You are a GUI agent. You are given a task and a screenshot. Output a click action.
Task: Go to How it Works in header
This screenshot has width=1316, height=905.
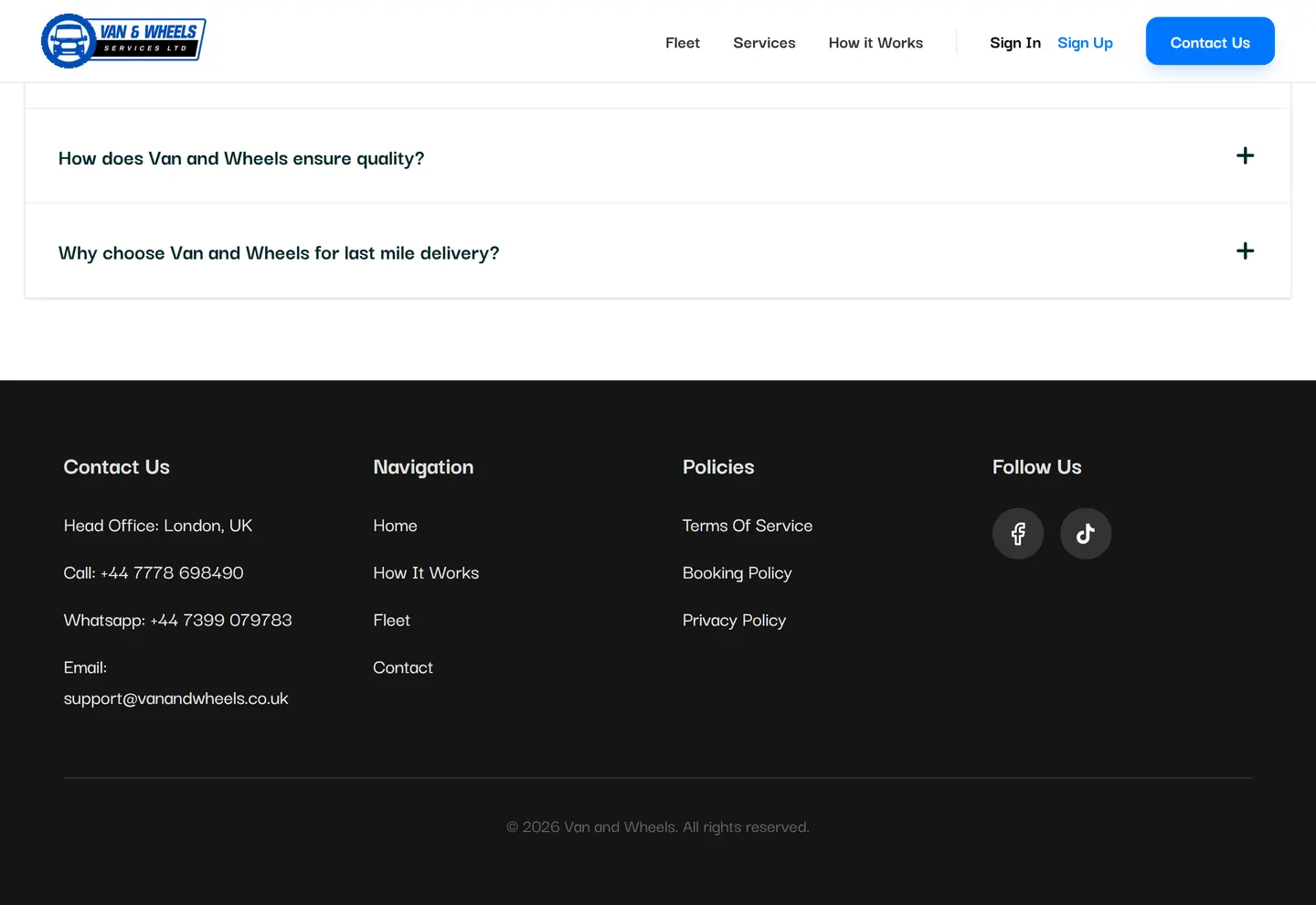[x=876, y=43]
